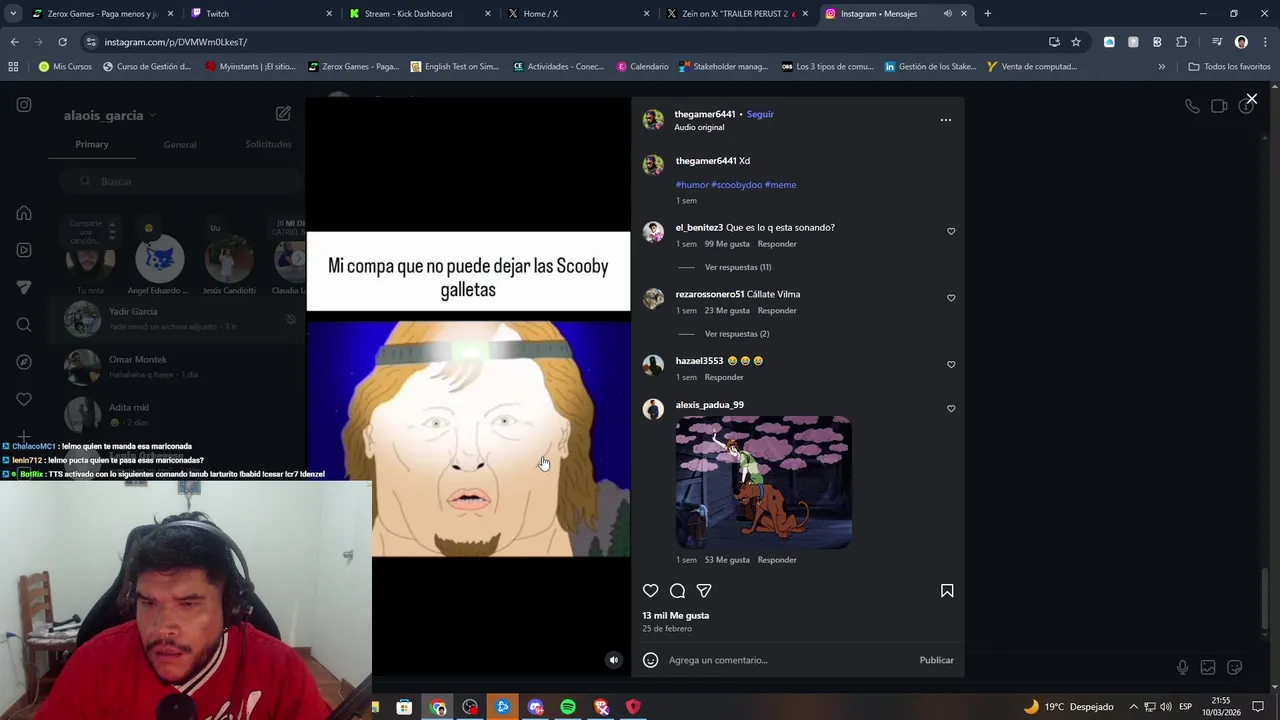This screenshot has width=1280, height=720.
Task: Open Messages in the Instagram sidebar
Action: pyautogui.click(x=24, y=287)
